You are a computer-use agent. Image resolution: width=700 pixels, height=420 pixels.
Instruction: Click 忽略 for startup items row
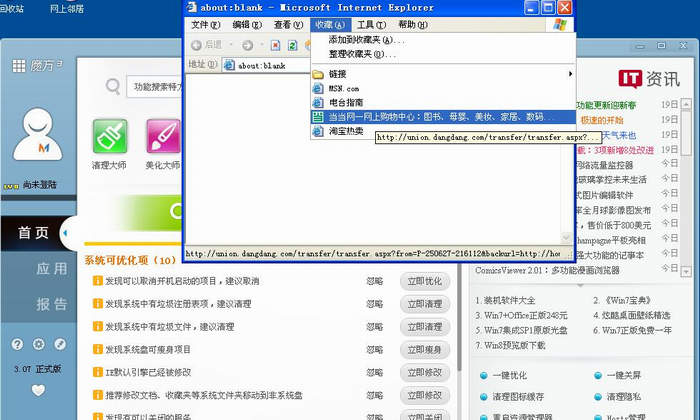pyautogui.click(x=375, y=281)
